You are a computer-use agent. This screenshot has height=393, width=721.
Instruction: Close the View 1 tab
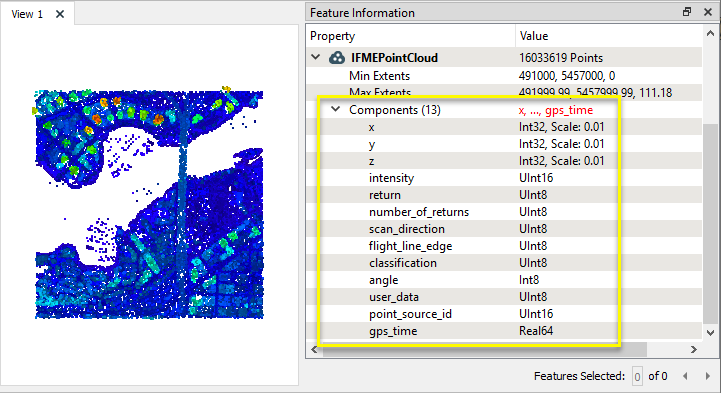pyautogui.click(x=60, y=14)
